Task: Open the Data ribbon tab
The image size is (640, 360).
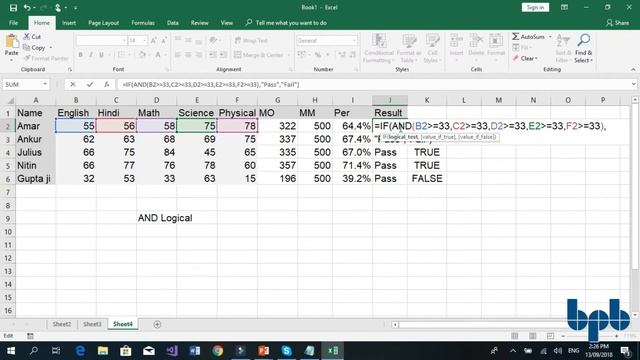Action: pos(173,23)
